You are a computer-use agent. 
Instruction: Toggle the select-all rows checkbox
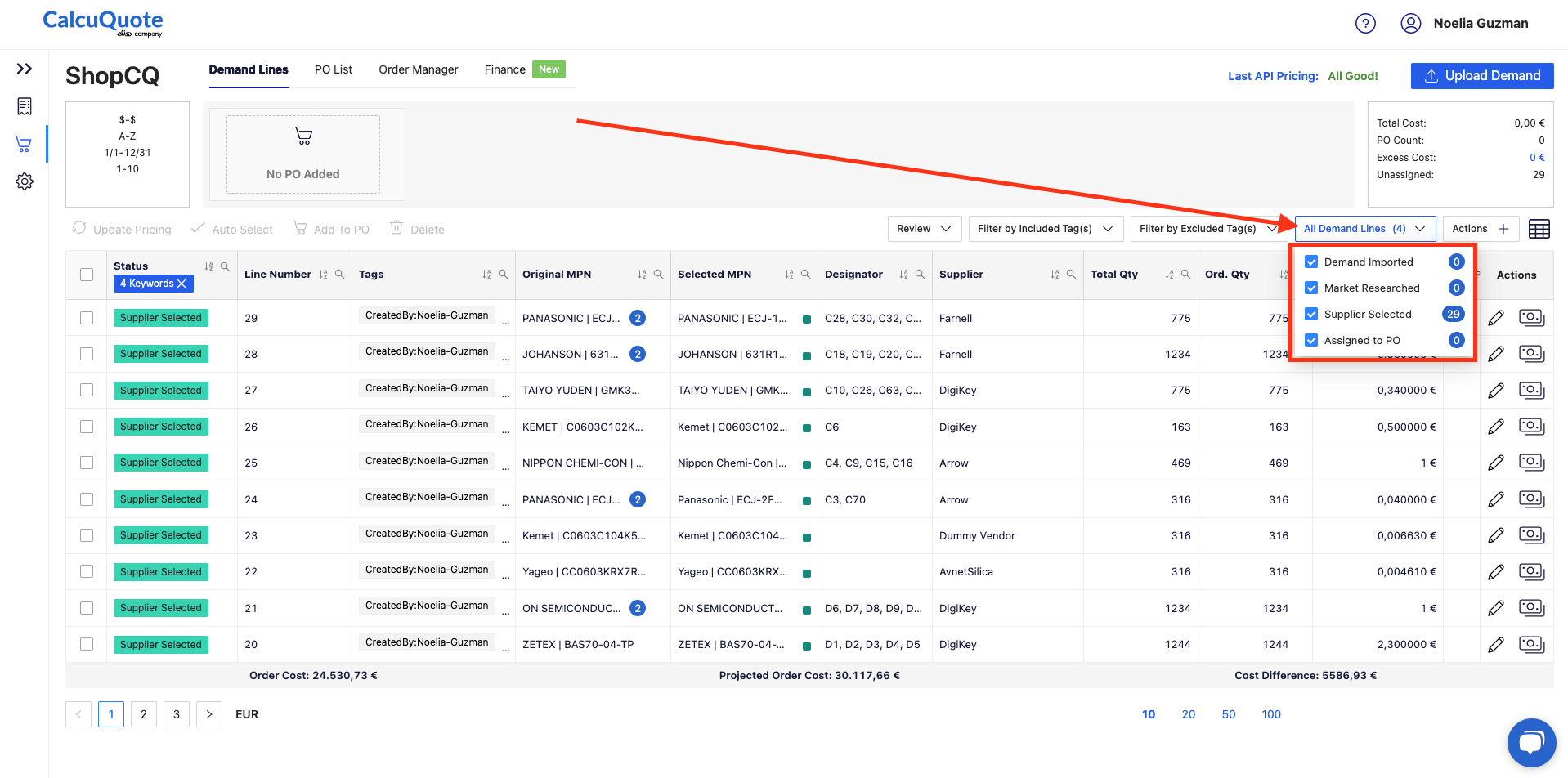pyautogui.click(x=87, y=275)
